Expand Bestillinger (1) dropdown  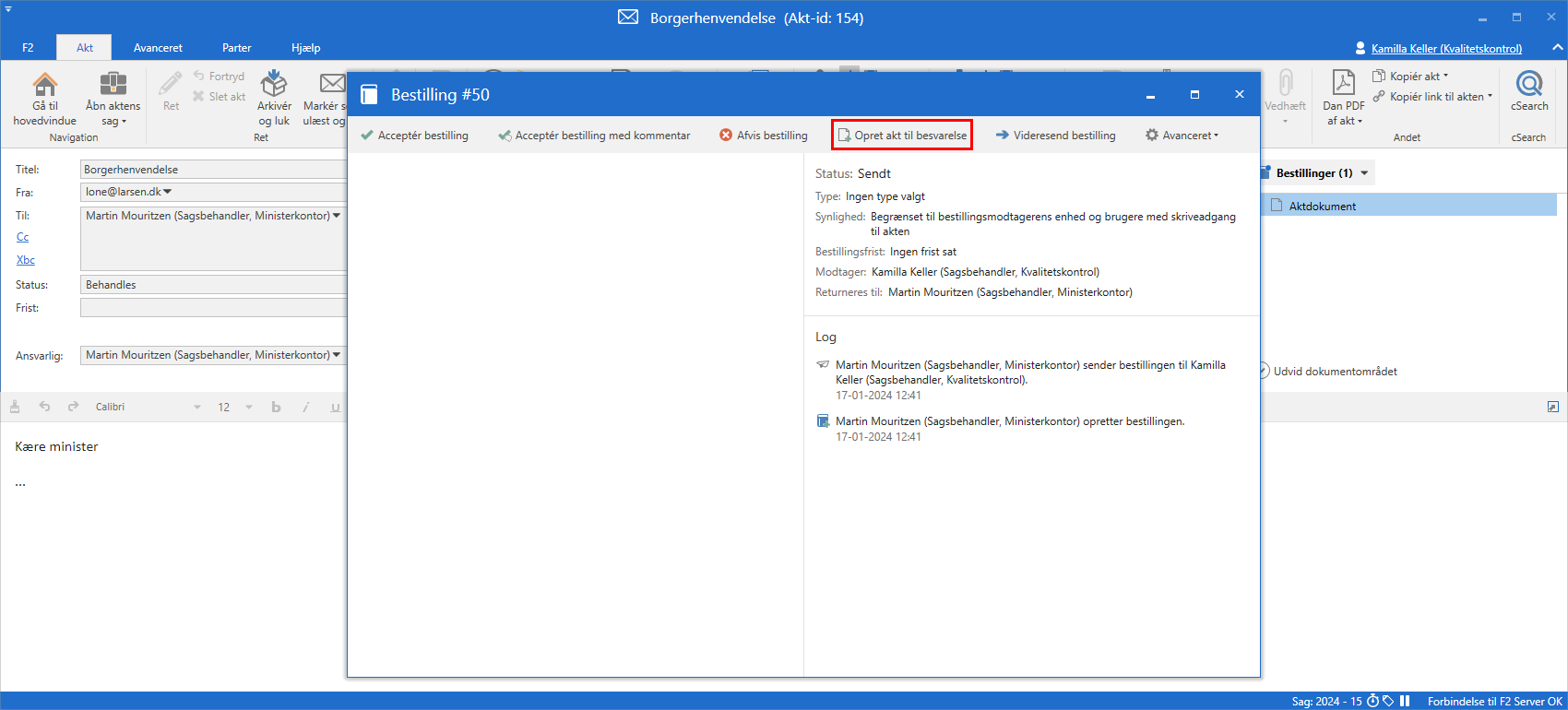pyautogui.click(x=1364, y=173)
